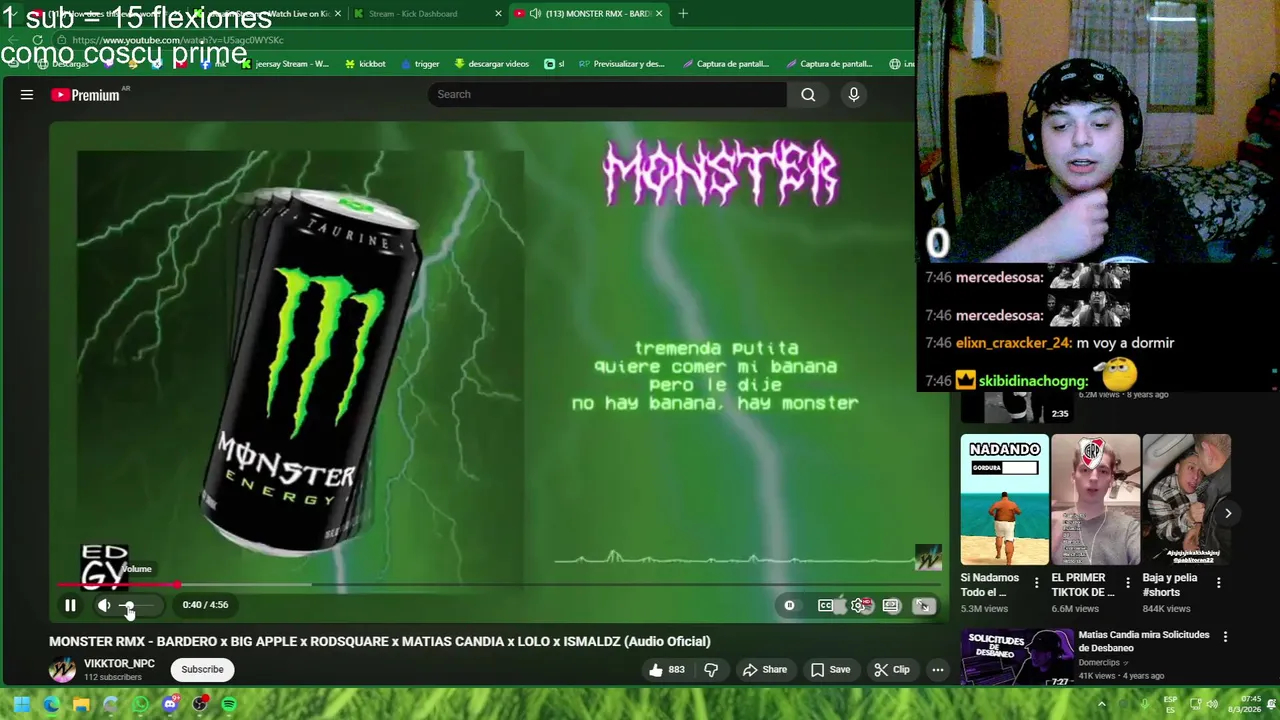Select the MONSTER RMX browser tab
The height and width of the screenshot is (720, 1280).
pyautogui.click(x=588, y=14)
